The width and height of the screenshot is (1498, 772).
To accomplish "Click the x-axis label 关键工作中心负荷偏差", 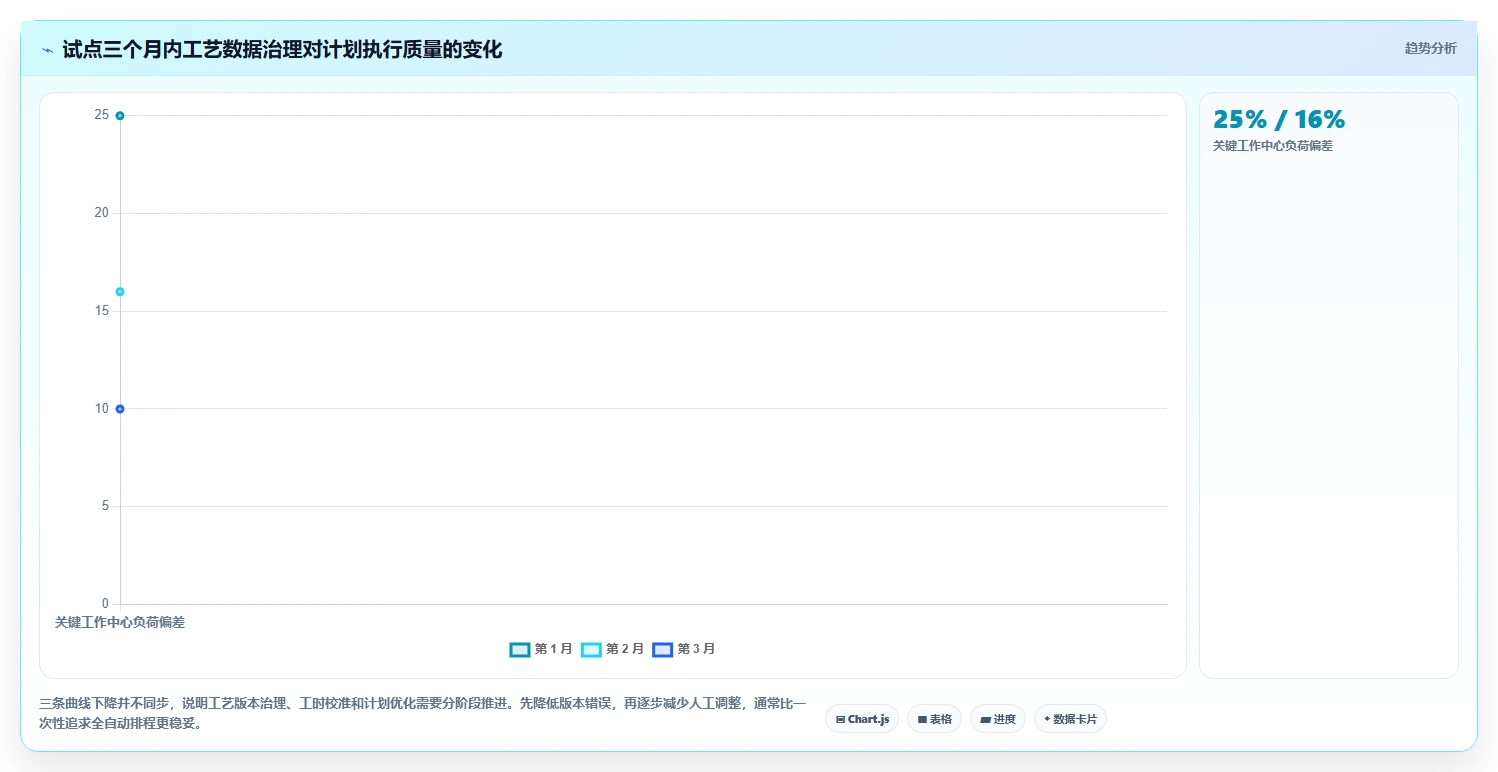I will pyautogui.click(x=120, y=622).
